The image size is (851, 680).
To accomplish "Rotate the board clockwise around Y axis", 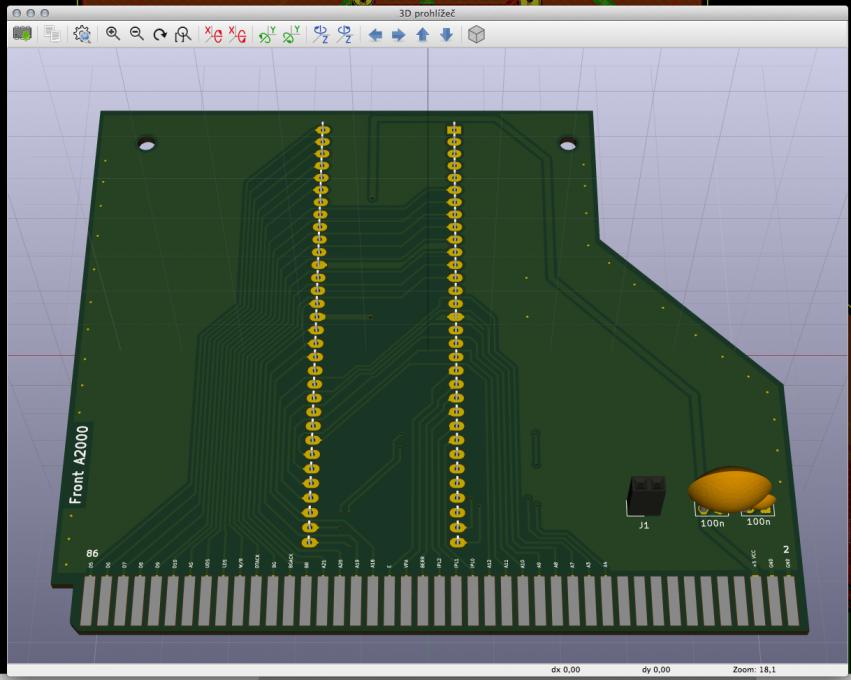I will pyautogui.click(x=267, y=34).
